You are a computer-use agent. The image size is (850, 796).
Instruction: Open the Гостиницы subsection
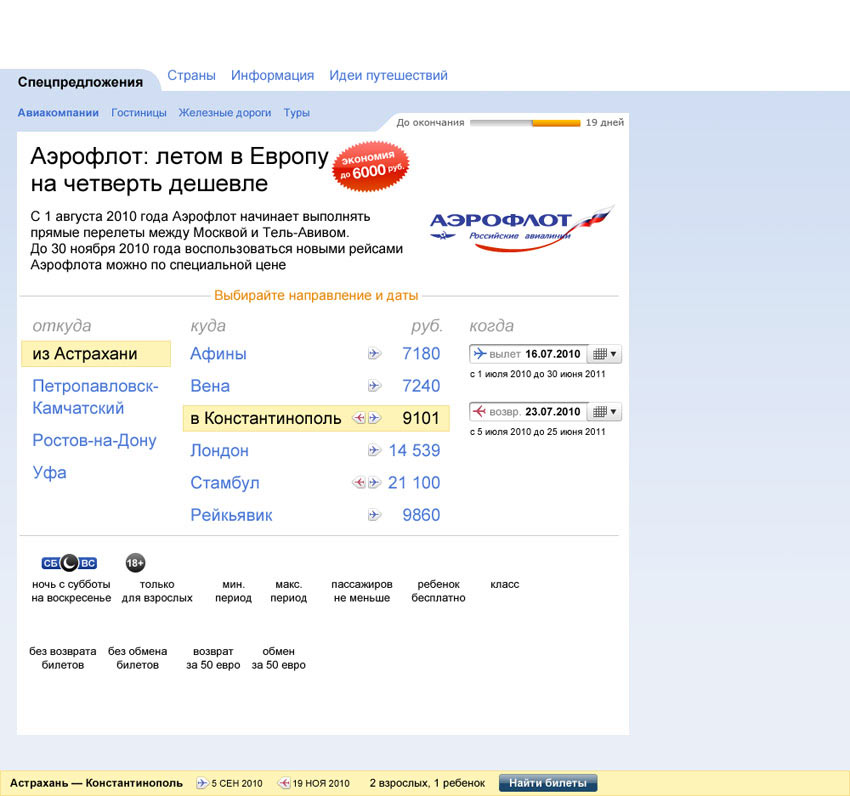(x=139, y=113)
